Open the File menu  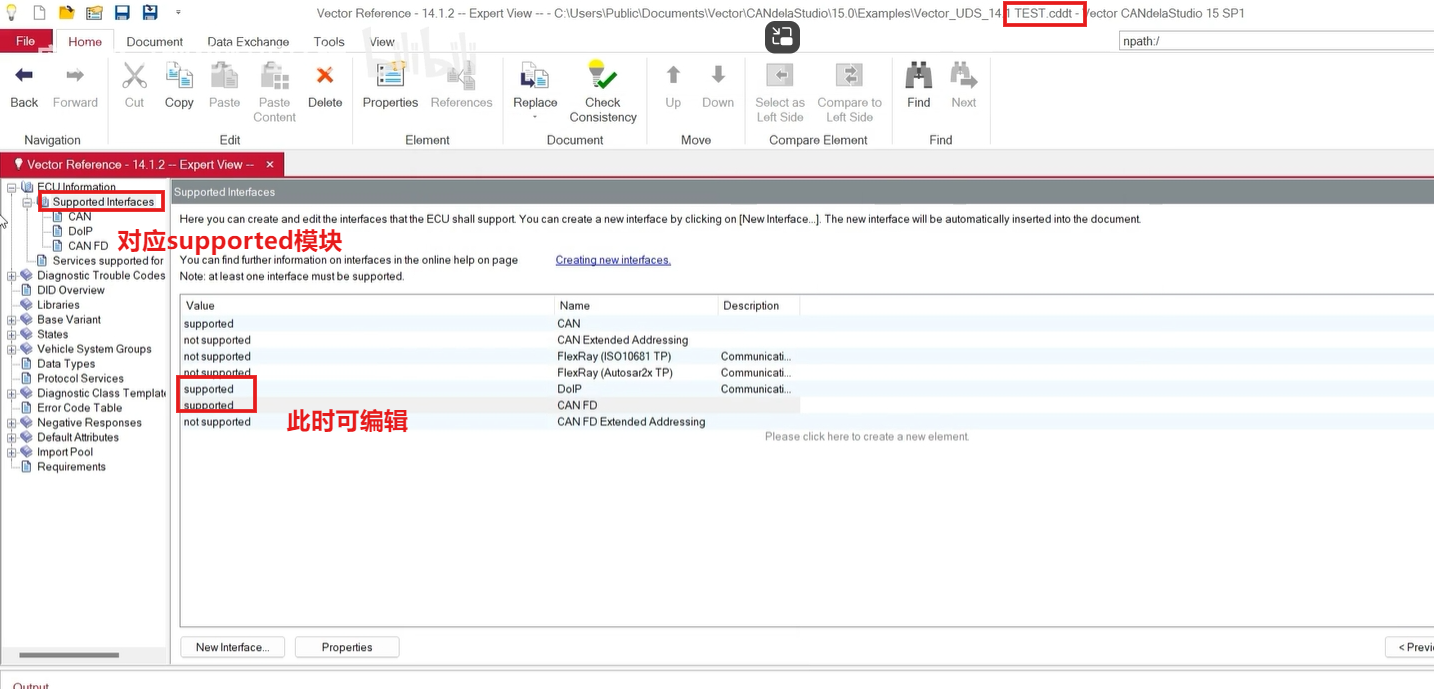(25, 41)
